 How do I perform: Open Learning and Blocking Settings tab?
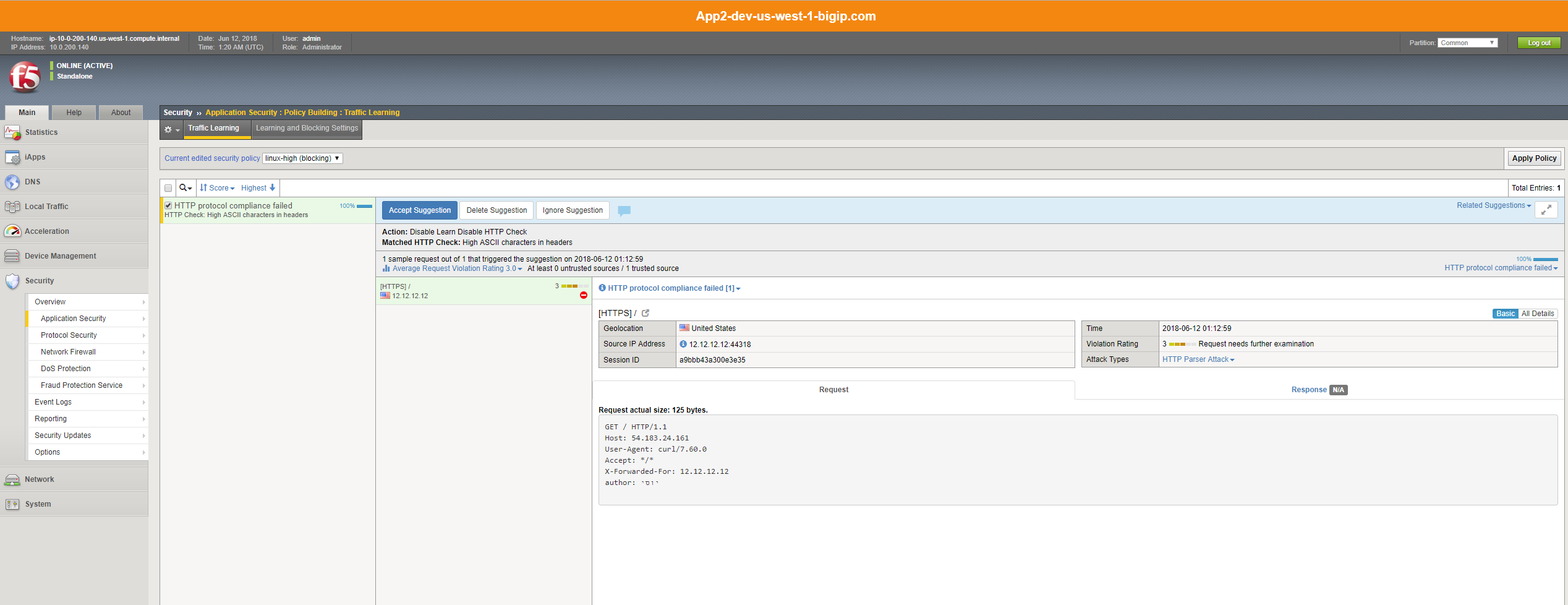[307, 129]
